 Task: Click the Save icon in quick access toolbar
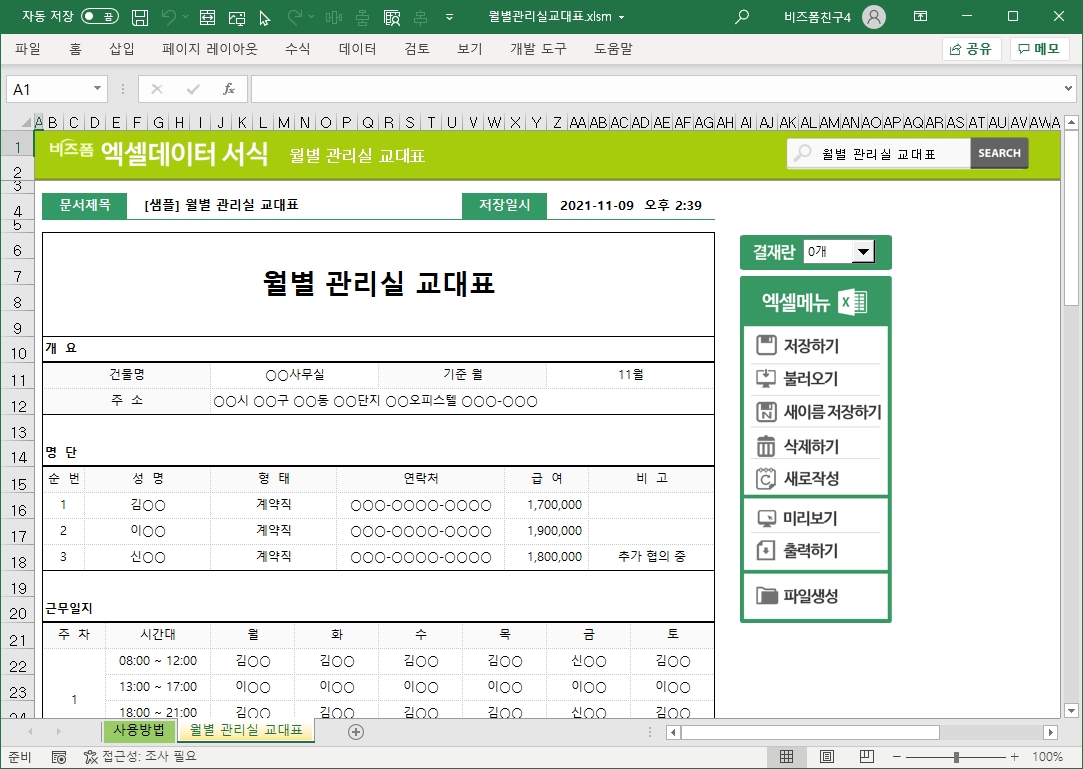click(141, 17)
